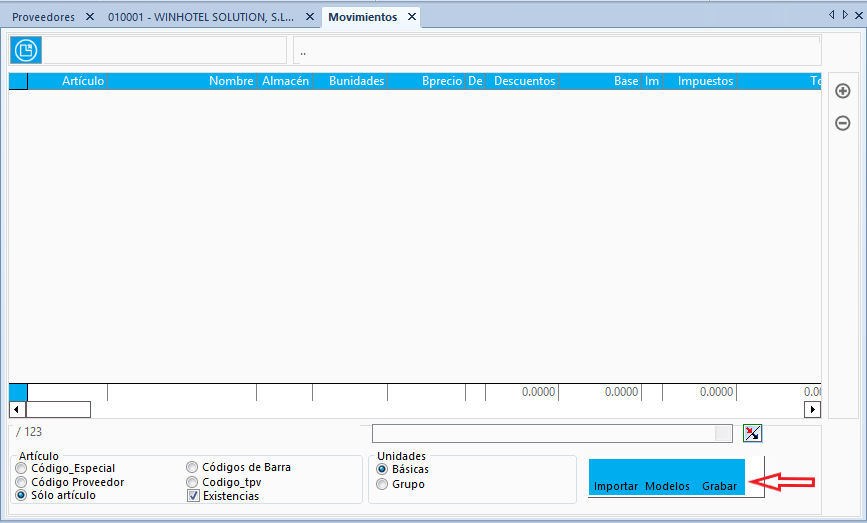Click the Base column header
This screenshot has width=867, height=523.
(600, 81)
